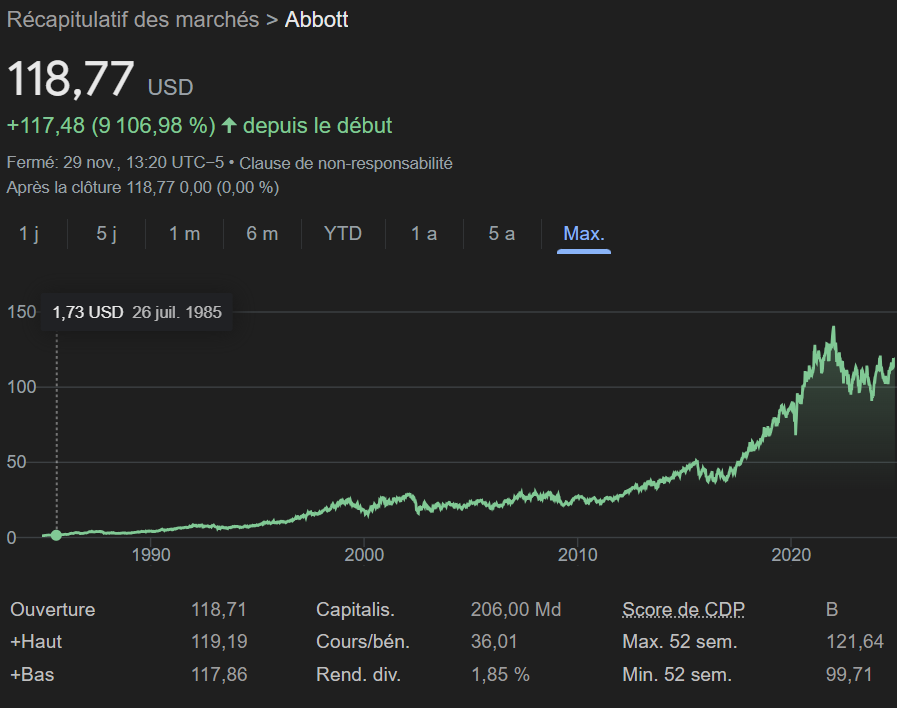This screenshot has width=897, height=708.
Task: Select the 1 j time range tab
Action: 29,233
